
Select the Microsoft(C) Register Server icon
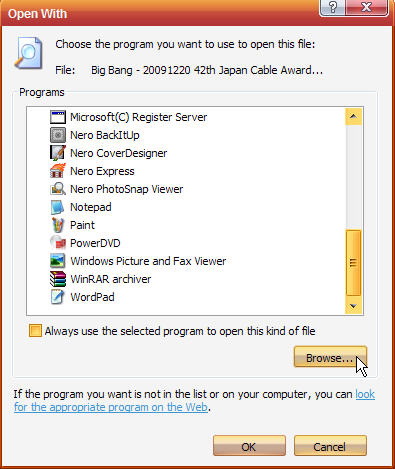coord(58,117)
